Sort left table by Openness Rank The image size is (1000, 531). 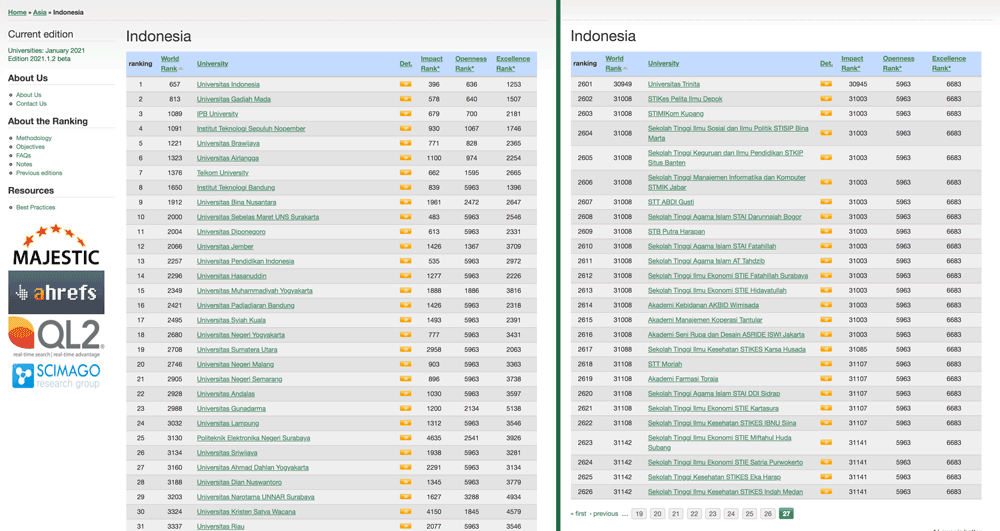[471, 63]
